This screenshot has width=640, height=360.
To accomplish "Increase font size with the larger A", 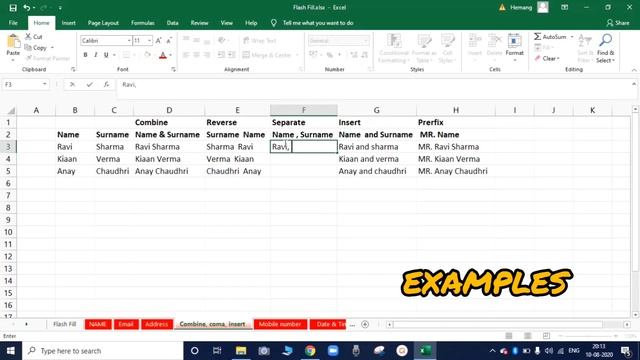I will pos(158,40).
